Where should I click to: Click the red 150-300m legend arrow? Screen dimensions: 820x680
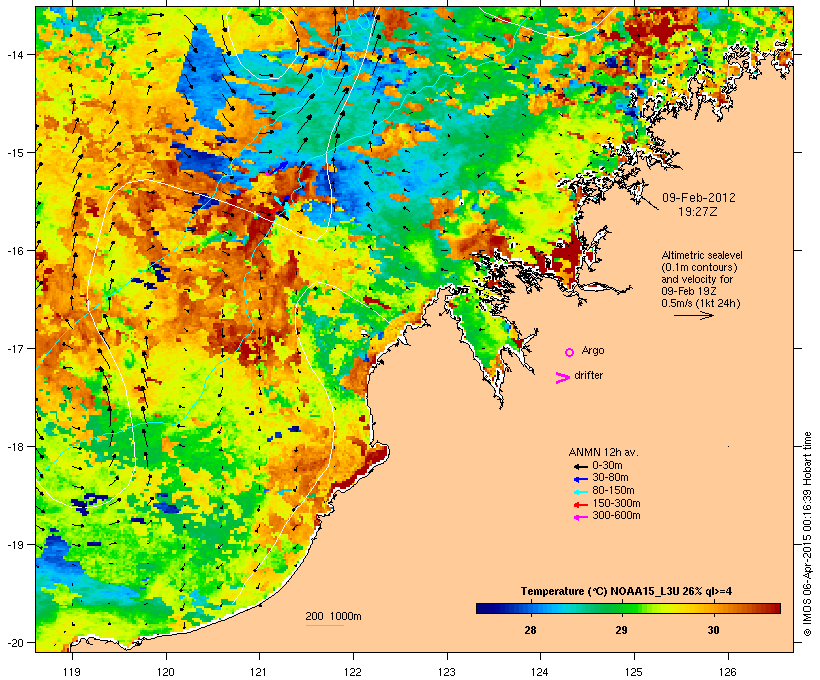point(580,505)
